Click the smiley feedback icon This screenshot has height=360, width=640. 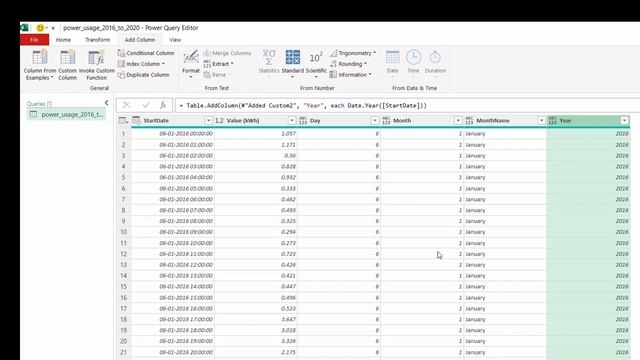(x=40, y=28)
